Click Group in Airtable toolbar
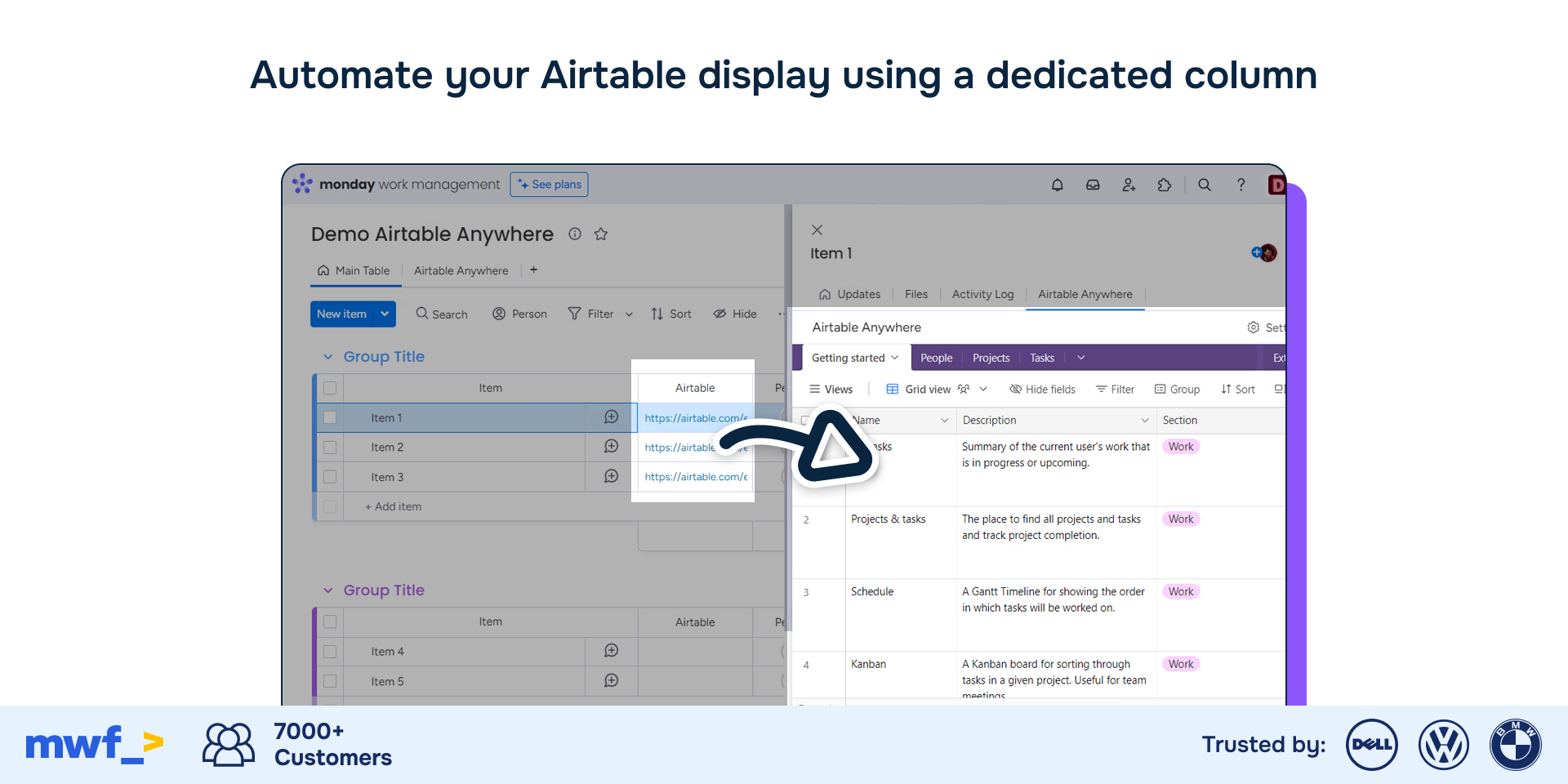This screenshot has height=784, width=1568. (1177, 389)
